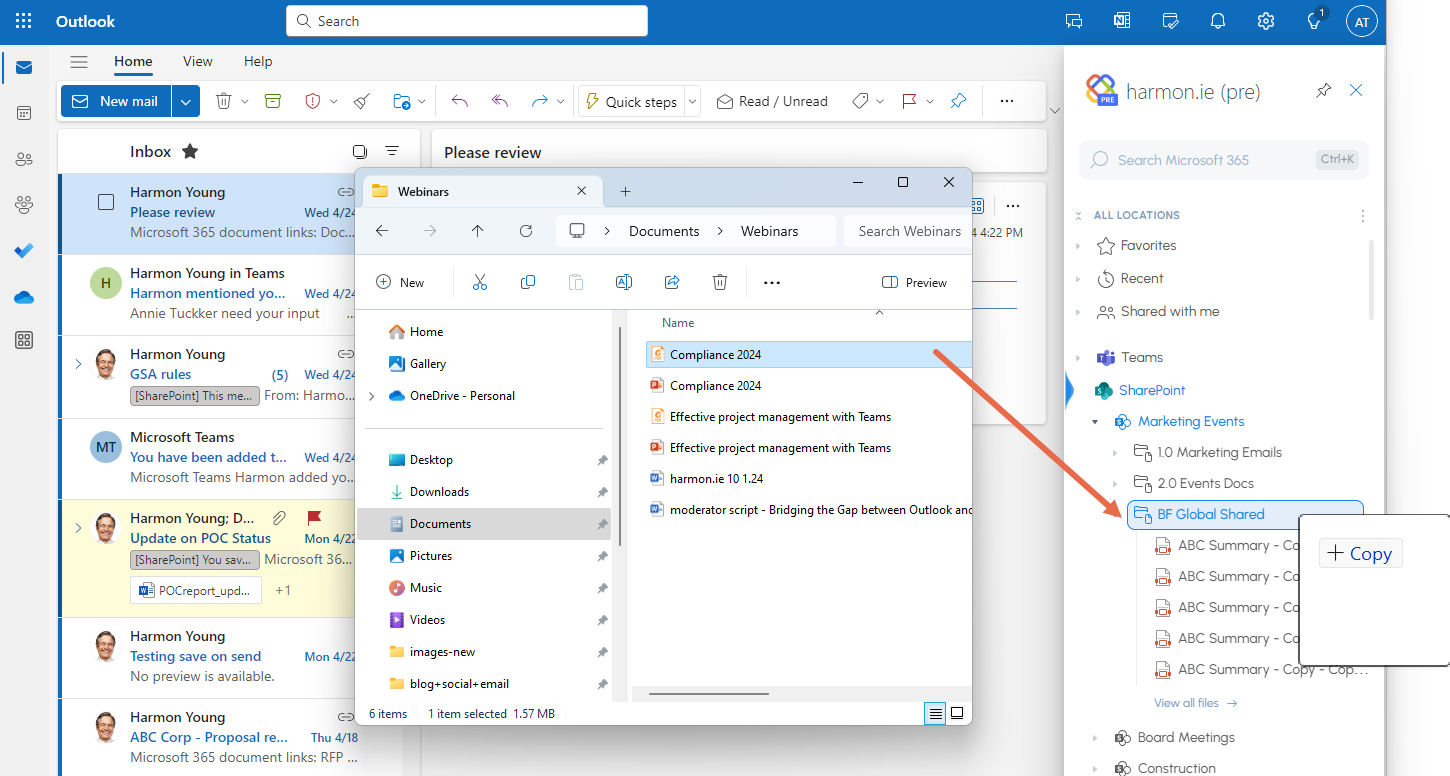This screenshot has width=1450, height=776.
Task: Switch to the Home ribbon tab
Action: [x=133, y=61]
